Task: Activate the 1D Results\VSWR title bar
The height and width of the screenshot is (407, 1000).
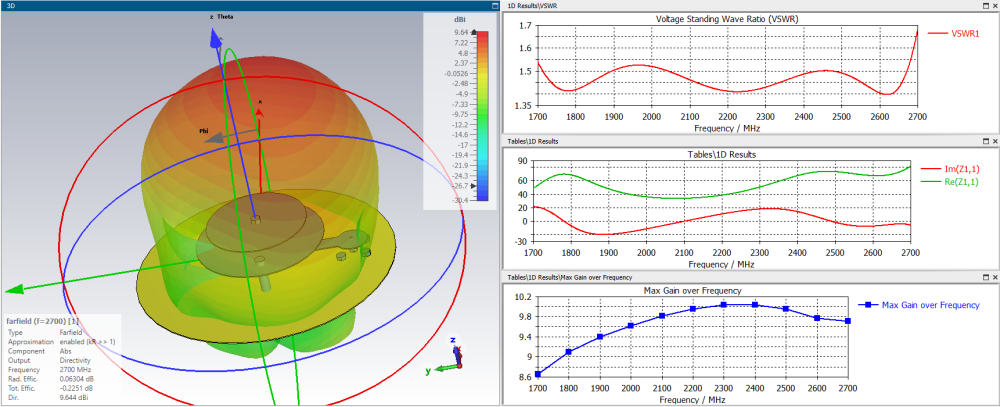Action: [742, 6]
